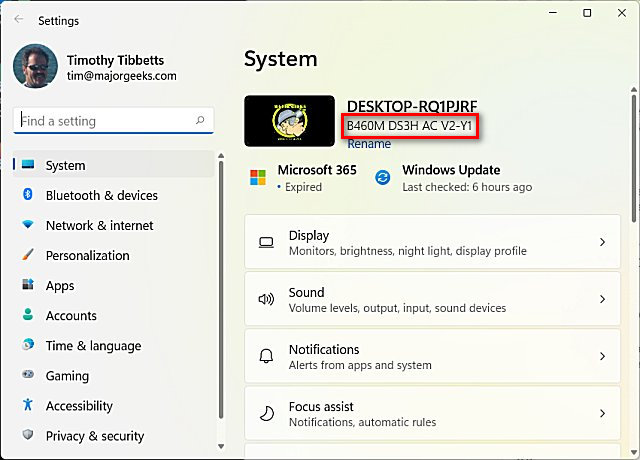Click the tim@majorgeeks.com email text
The image size is (640, 460).
(x=122, y=76)
